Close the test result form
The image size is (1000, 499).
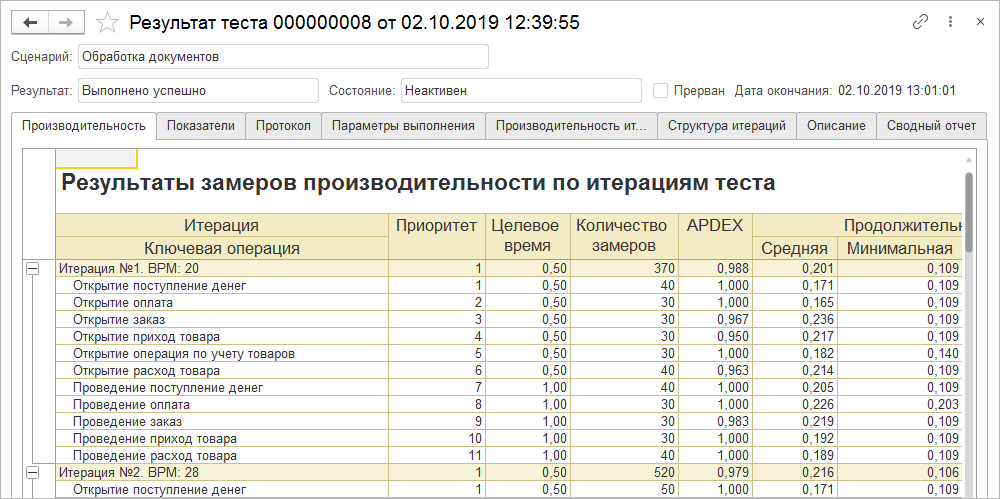975,22
